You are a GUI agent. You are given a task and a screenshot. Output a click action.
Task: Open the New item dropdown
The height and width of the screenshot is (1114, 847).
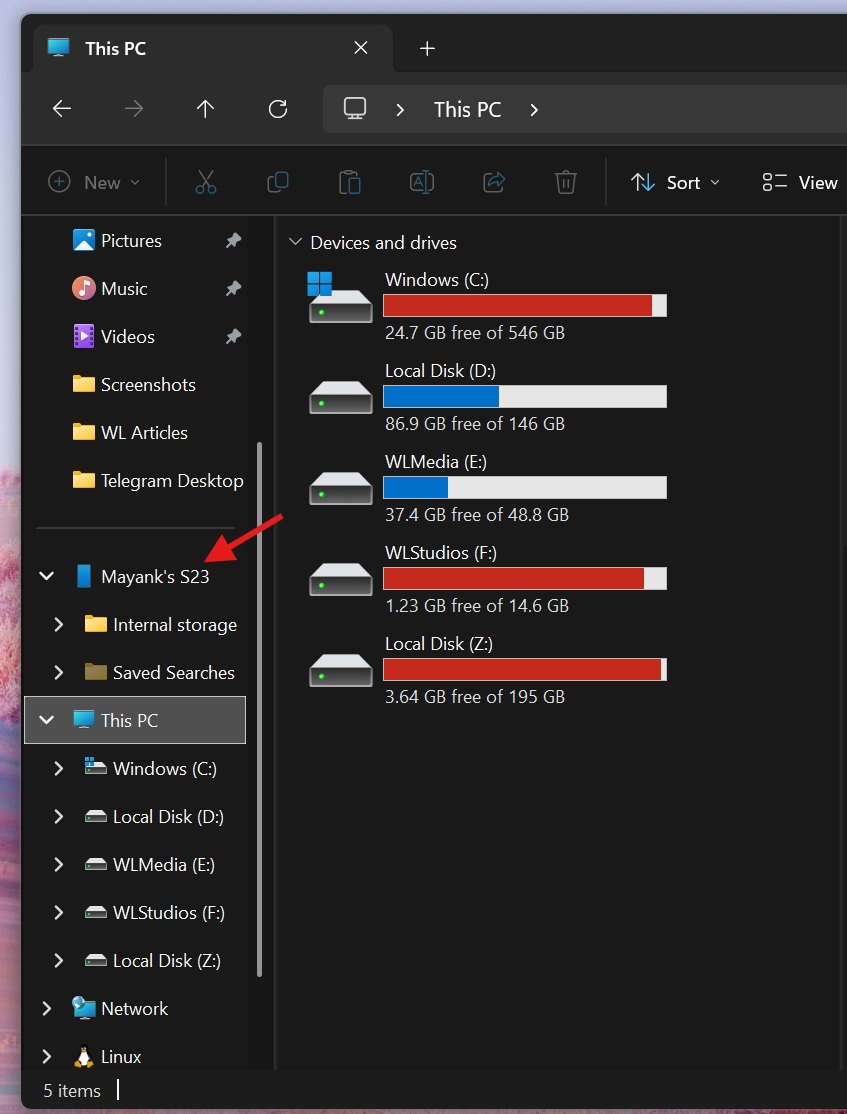coord(93,182)
